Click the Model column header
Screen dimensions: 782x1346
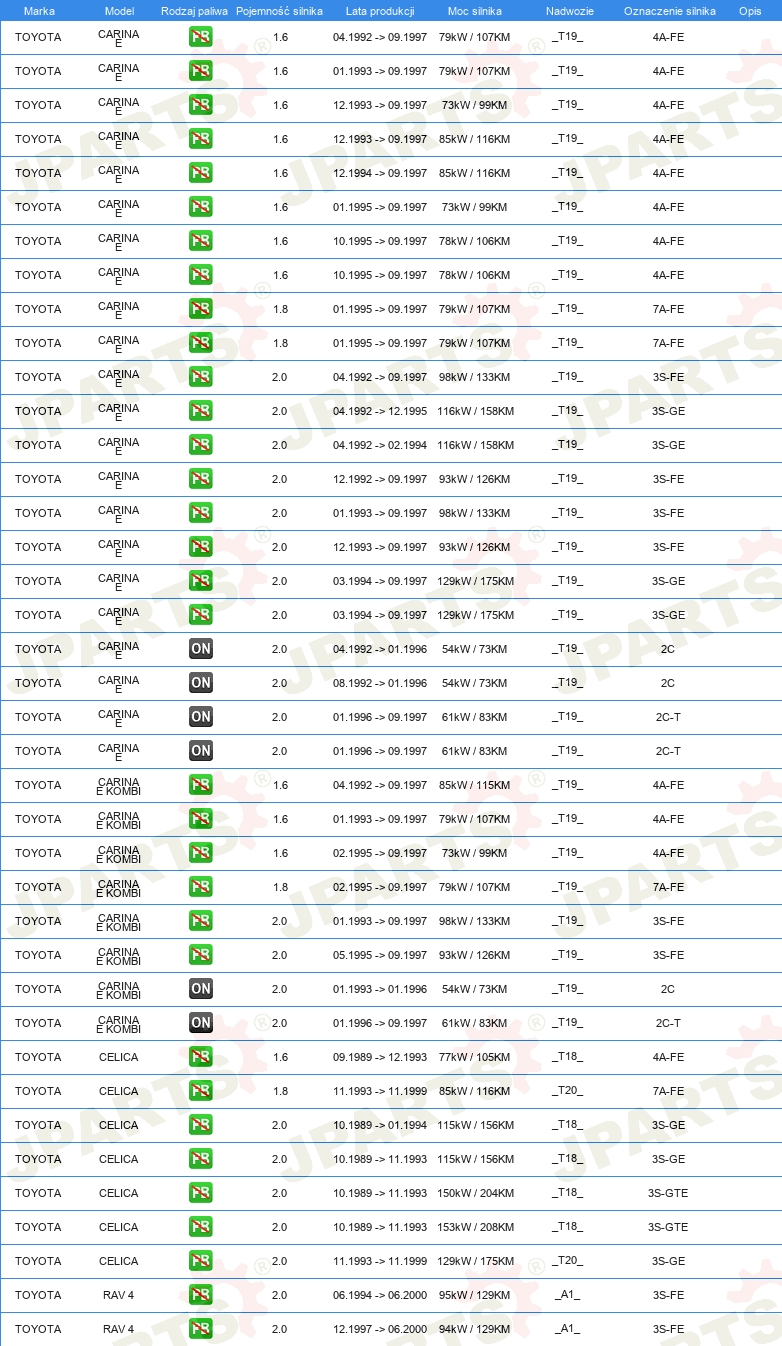tap(119, 11)
